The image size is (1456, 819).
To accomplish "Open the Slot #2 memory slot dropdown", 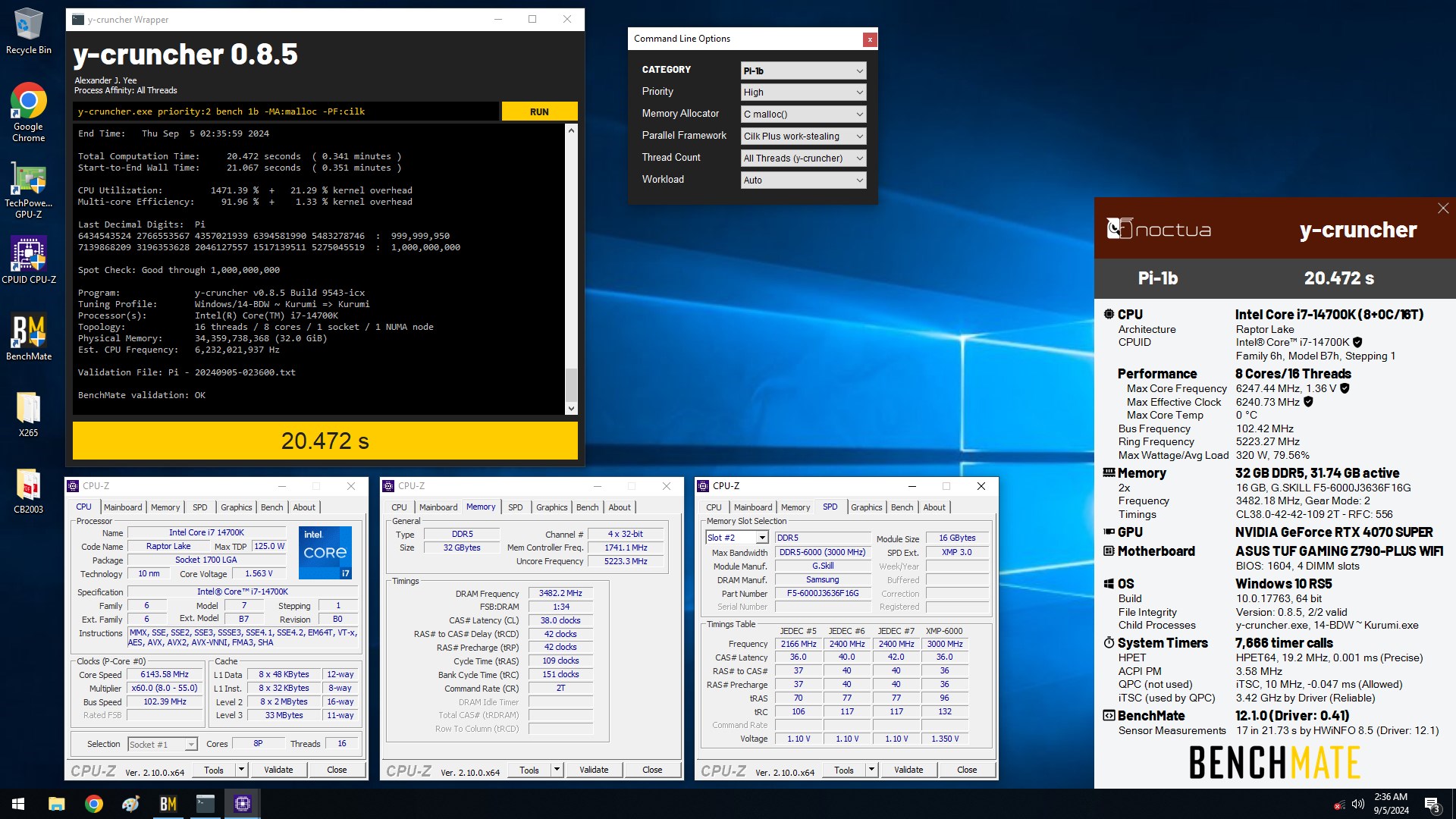I will point(736,538).
